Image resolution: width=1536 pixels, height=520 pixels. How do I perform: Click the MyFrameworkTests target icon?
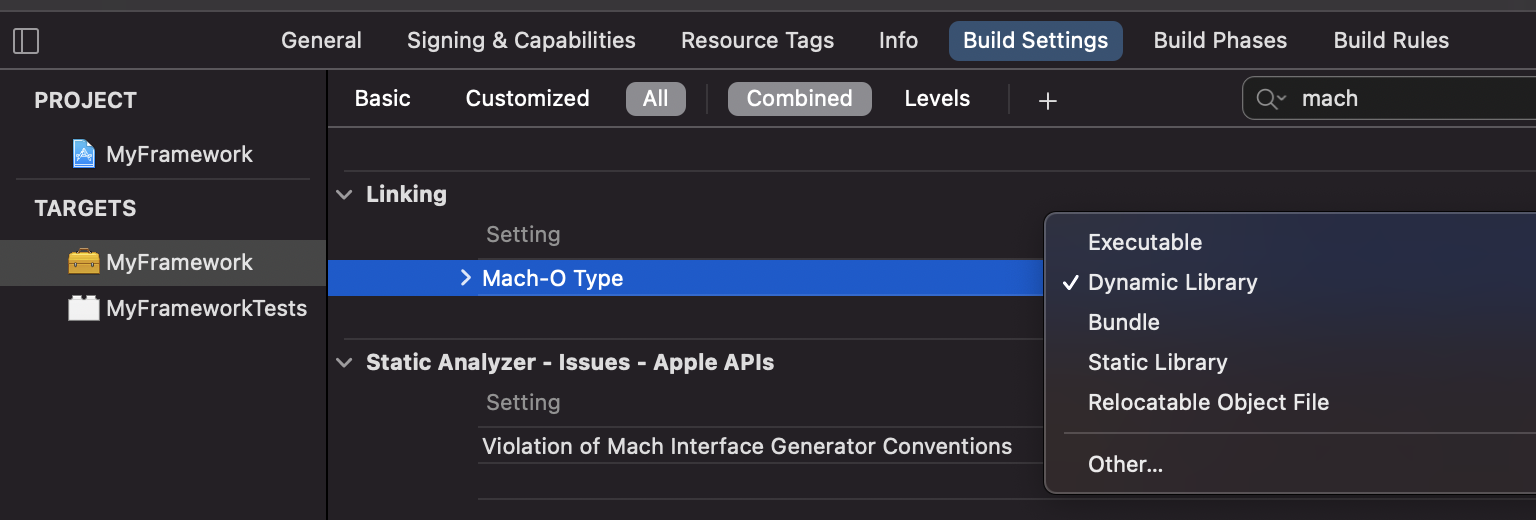click(x=84, y=308)
